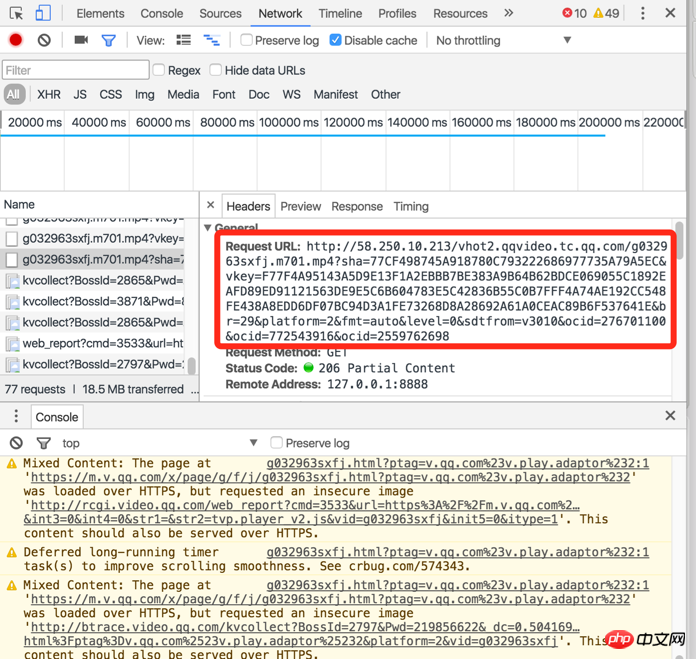
Task: Open errors count indicator showing 10
Action: tap(574, 13)
